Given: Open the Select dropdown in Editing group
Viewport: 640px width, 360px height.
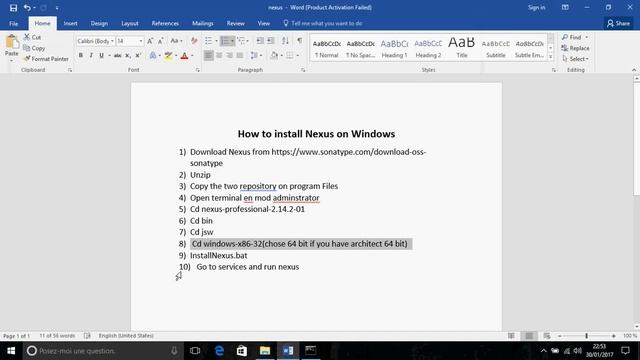Looking at the screenshot, I should point(576,59).
